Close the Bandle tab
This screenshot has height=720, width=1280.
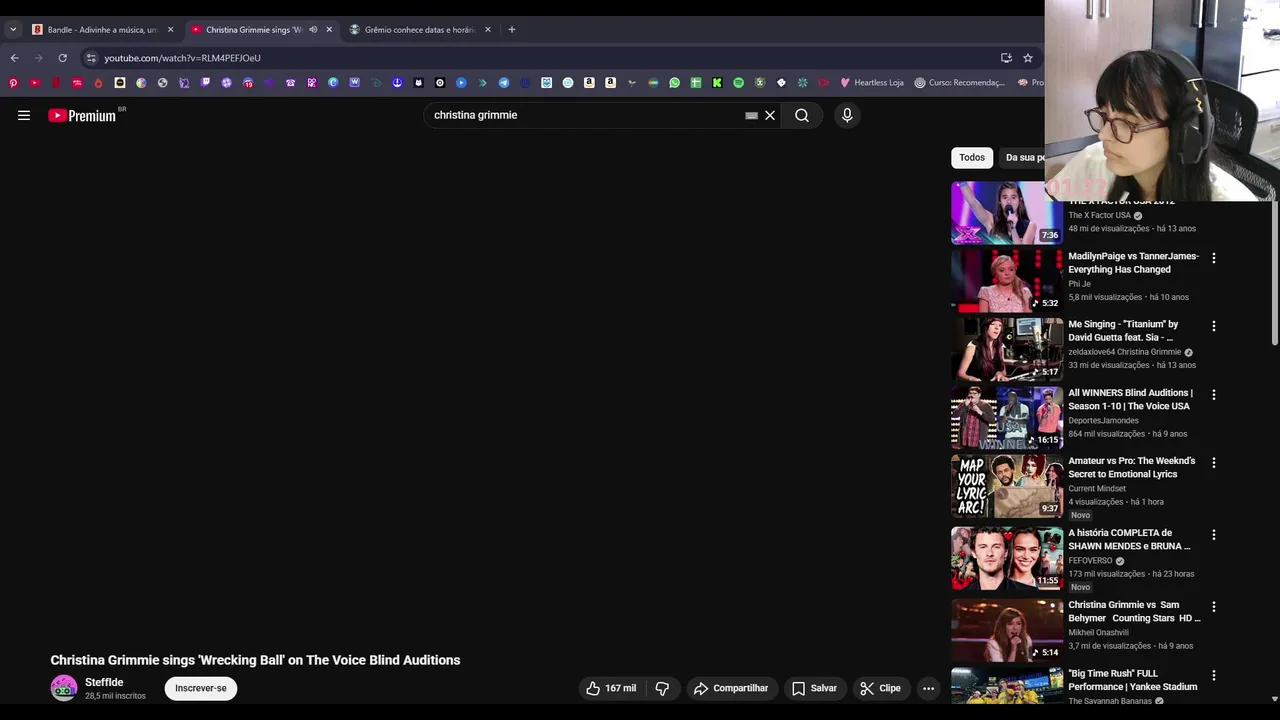170,30
